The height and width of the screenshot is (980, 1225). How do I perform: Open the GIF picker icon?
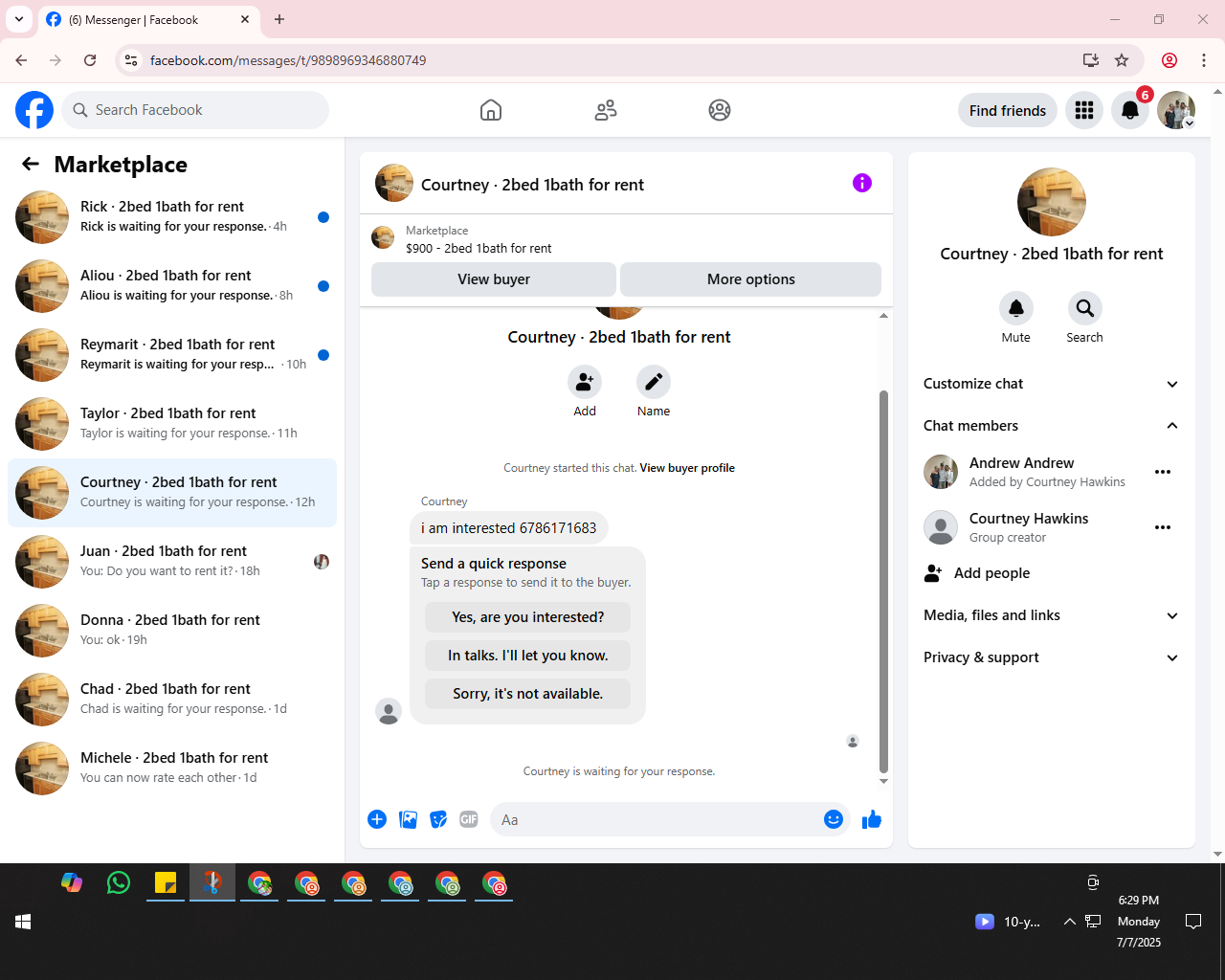point(469,819)
